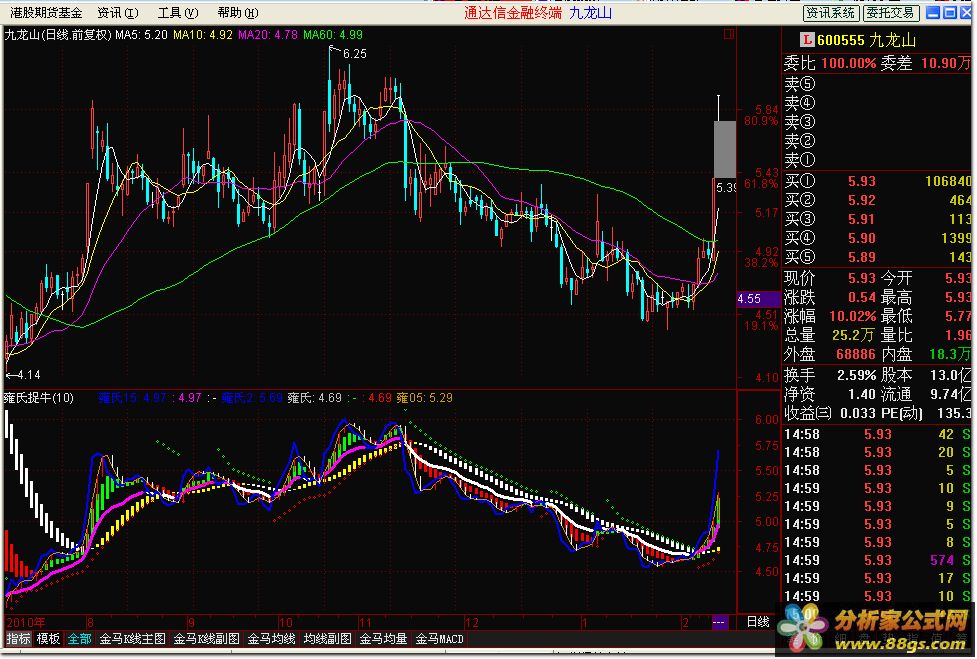977x659 pixels.
Task: Click the 买① price 5.93
Action: pyautogui.click(x=862, y=181)
